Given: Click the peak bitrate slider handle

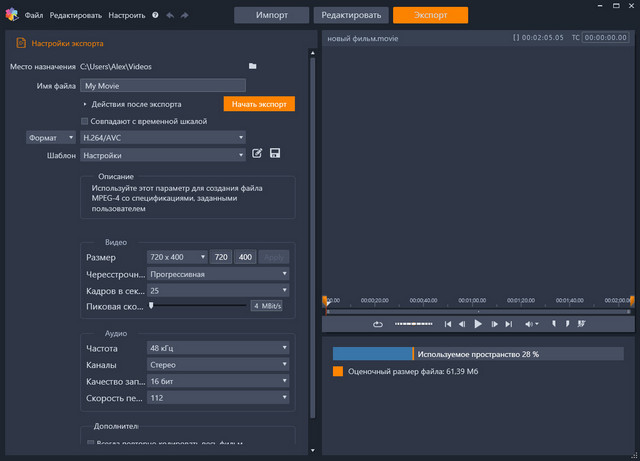Looking at the screenshot, I should pos(151,306).
